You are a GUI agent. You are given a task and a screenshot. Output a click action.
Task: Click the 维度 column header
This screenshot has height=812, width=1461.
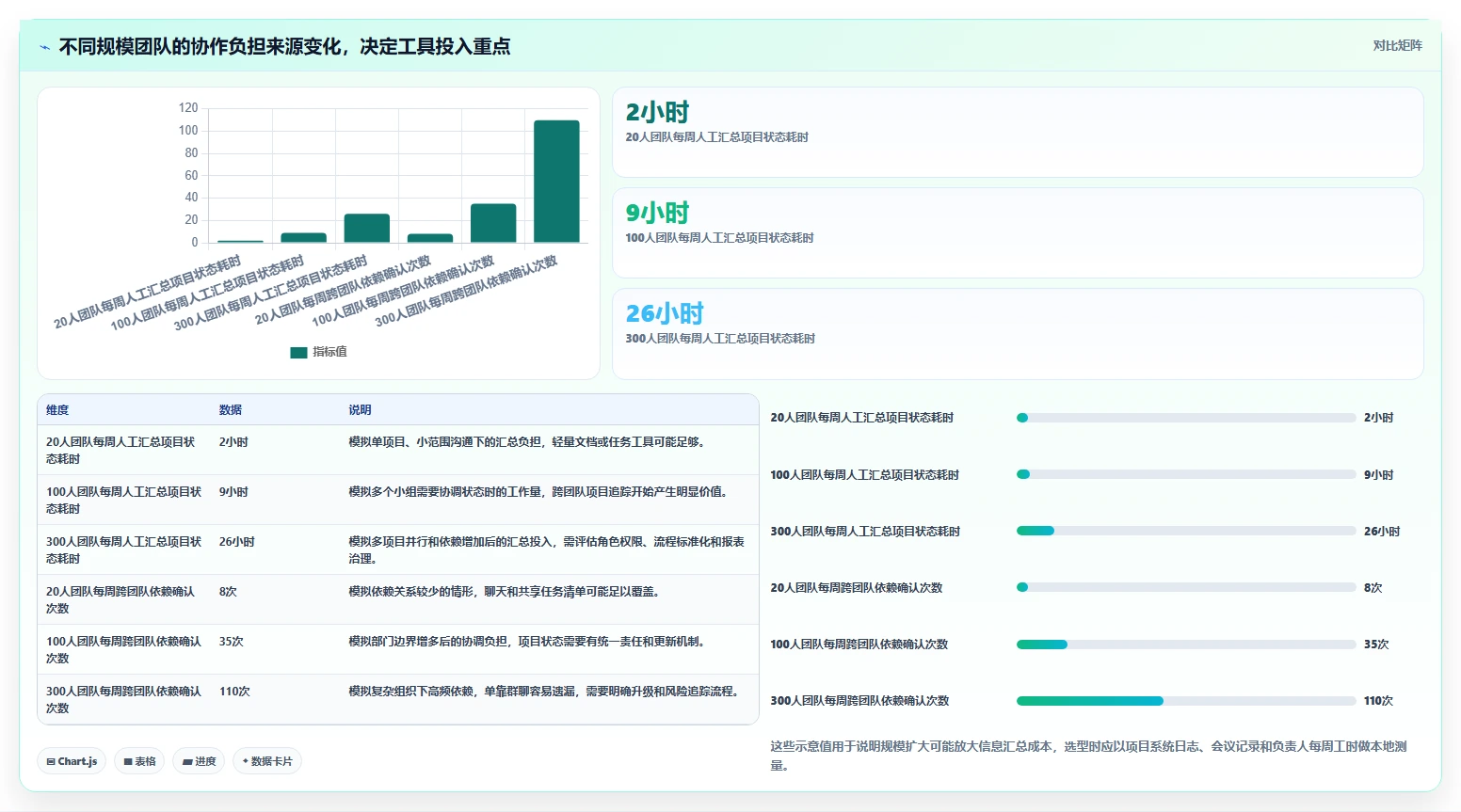point(57,410)
